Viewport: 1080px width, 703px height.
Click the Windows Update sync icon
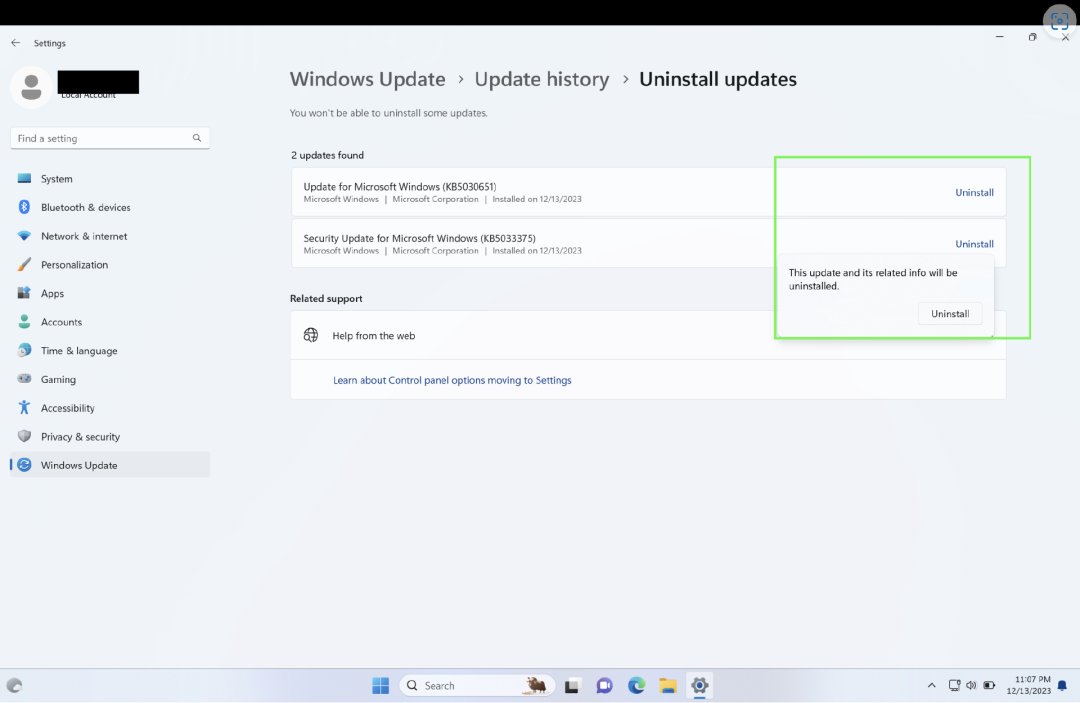(x=24, y=465)
